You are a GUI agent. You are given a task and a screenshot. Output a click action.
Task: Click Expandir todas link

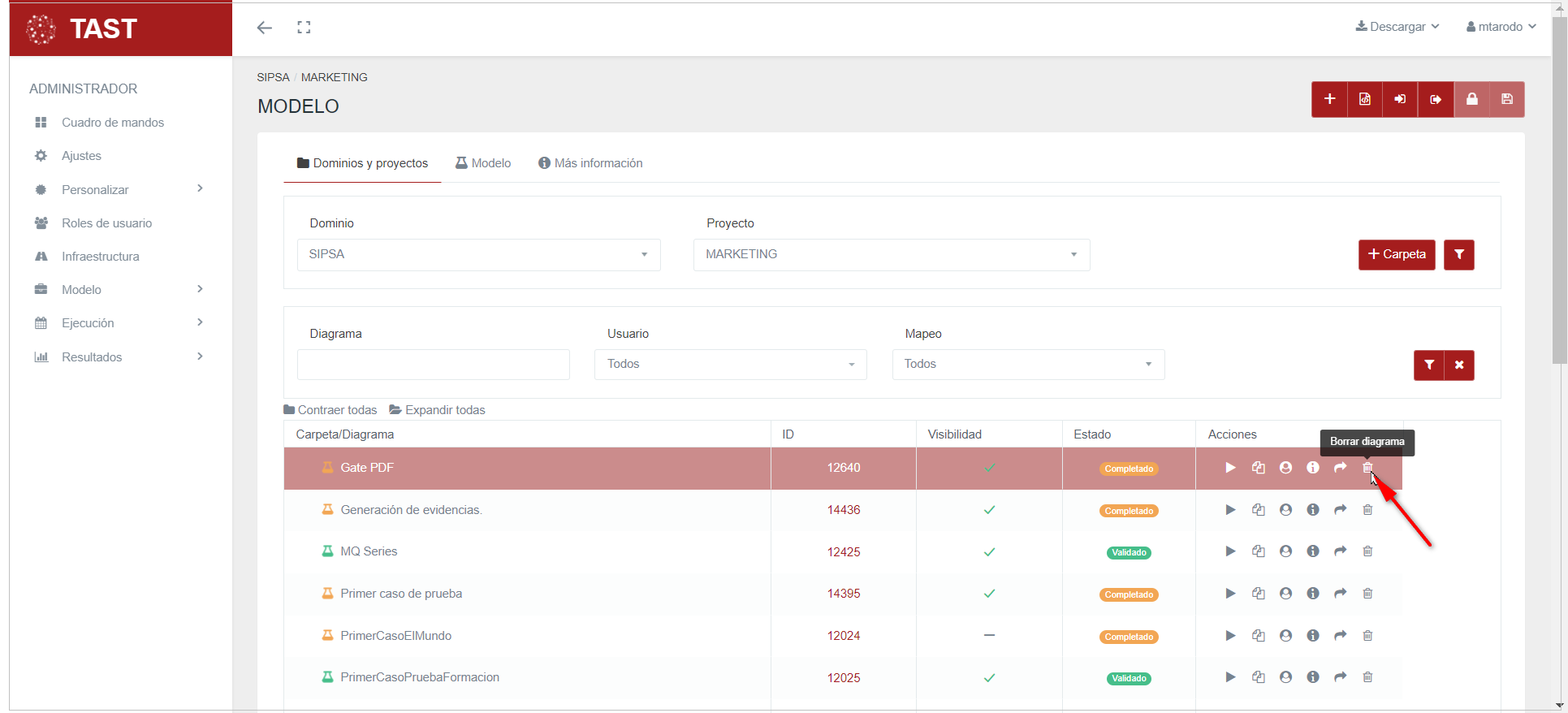[437, 410]
